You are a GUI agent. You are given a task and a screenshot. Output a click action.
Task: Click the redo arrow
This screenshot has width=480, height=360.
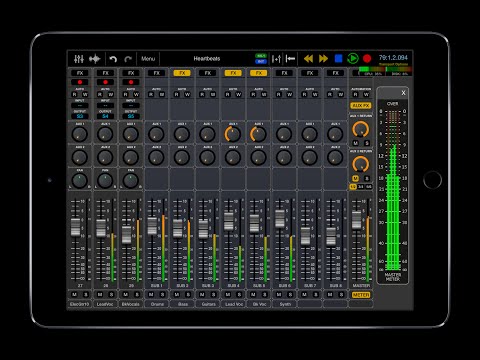coord(128,59)
